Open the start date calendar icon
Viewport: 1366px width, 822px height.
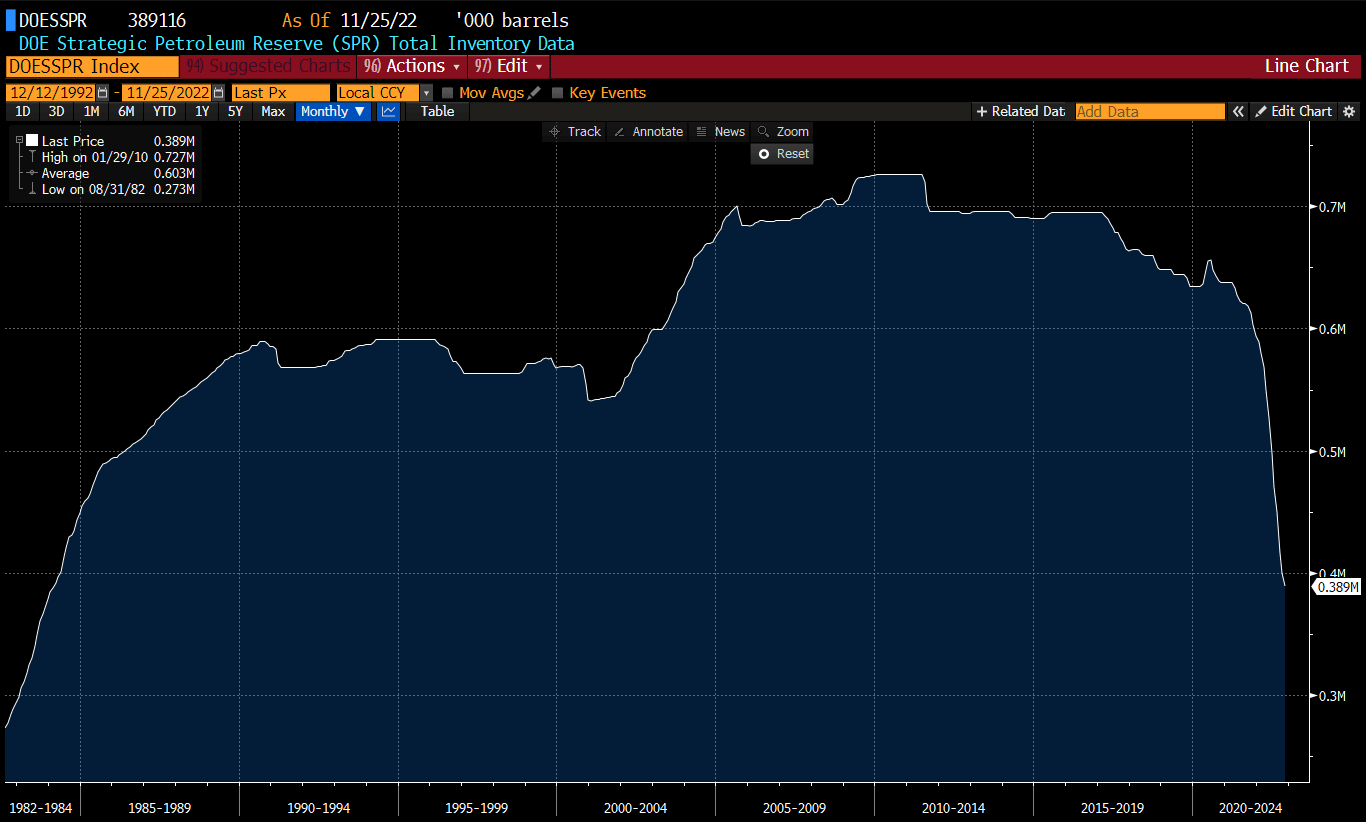click(103, 93)
